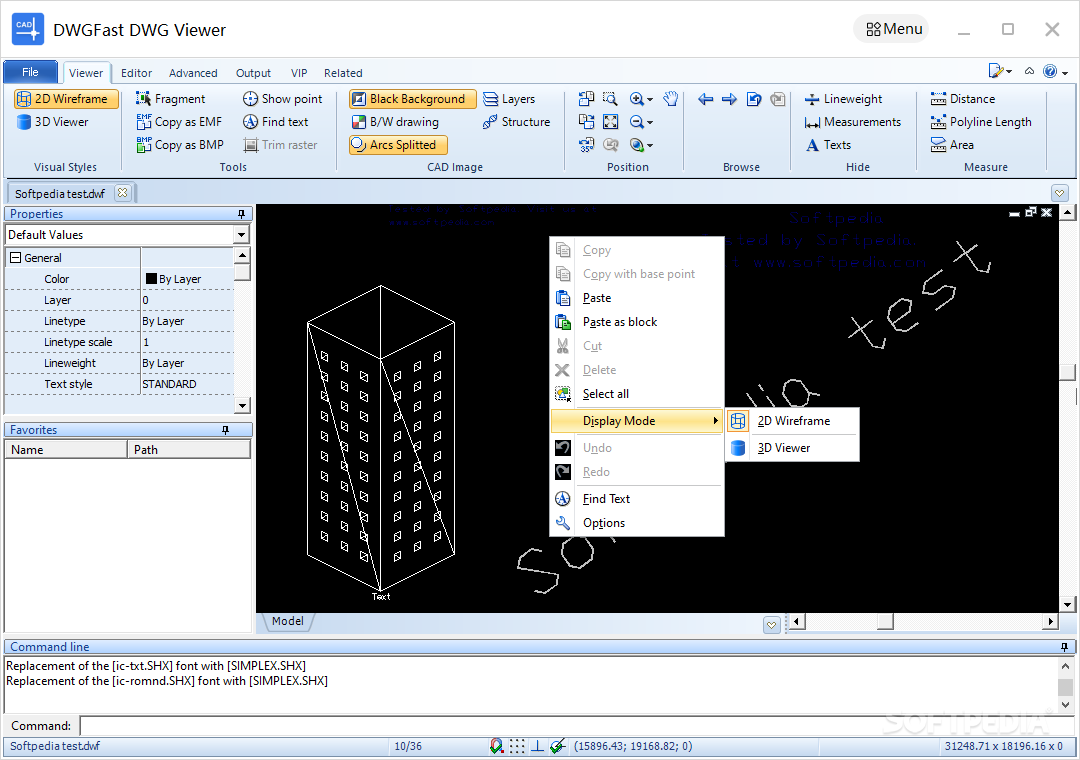This screenshot has width=1080, height=760.
Task: Click the horizontal scrollbar thumb under the drawing
Action: coord(885,622)
